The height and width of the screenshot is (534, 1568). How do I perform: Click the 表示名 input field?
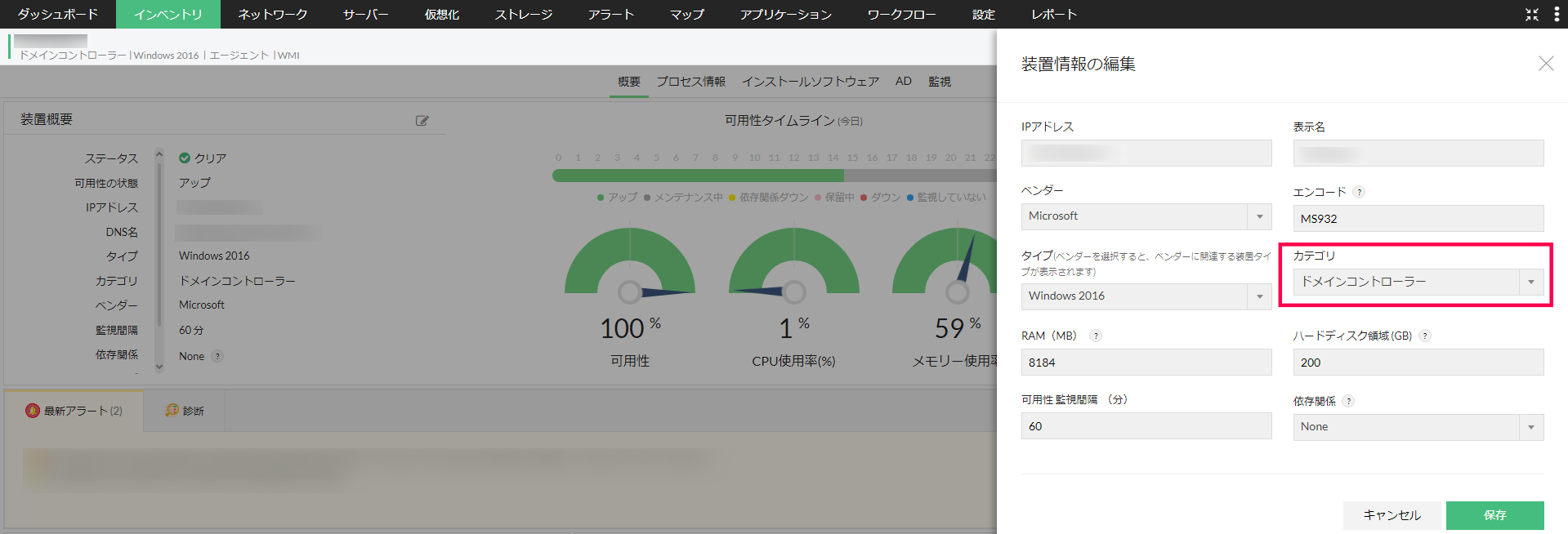coord(1418,153)
